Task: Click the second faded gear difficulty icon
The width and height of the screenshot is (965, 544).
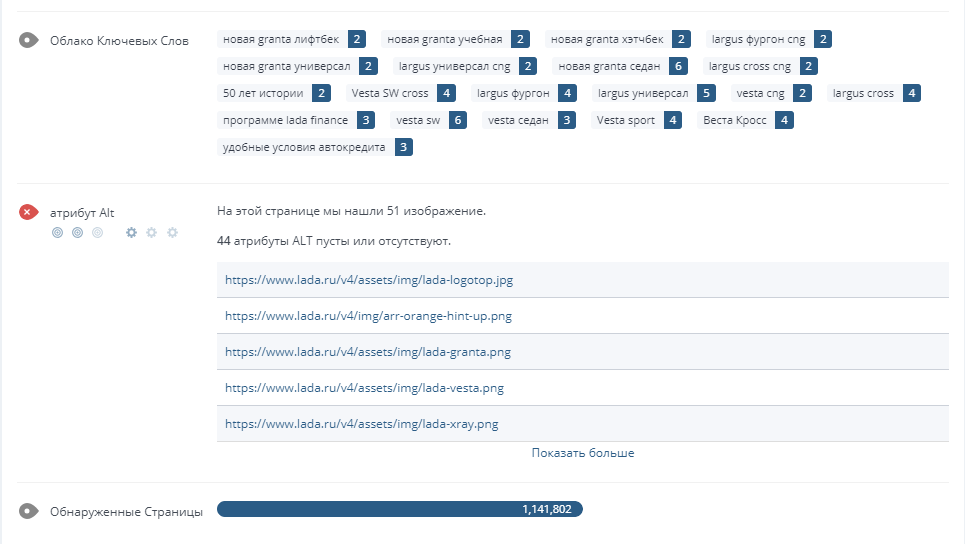Action: click(151, 233)
